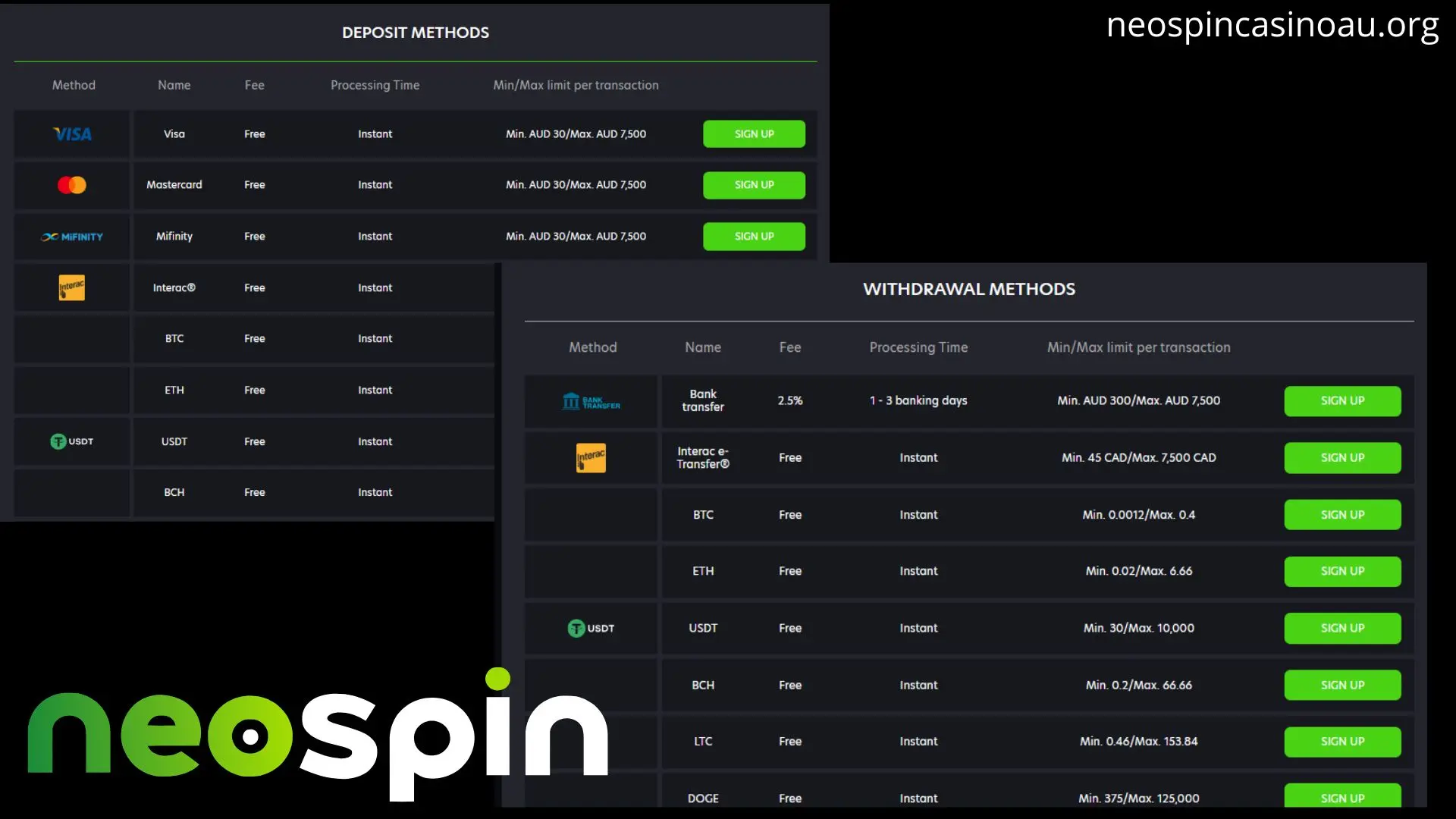Click Sign Up for USDT withdrawal
Viewport: 1456px width, 819px height.
[1342, 629]
